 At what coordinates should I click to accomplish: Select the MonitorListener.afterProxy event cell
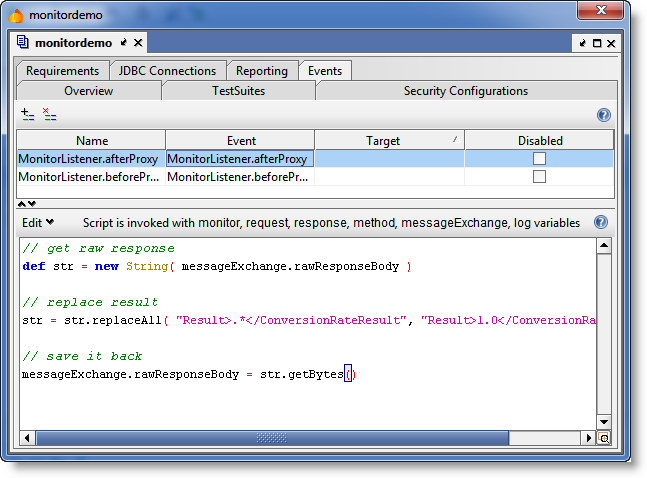point(240,159)
